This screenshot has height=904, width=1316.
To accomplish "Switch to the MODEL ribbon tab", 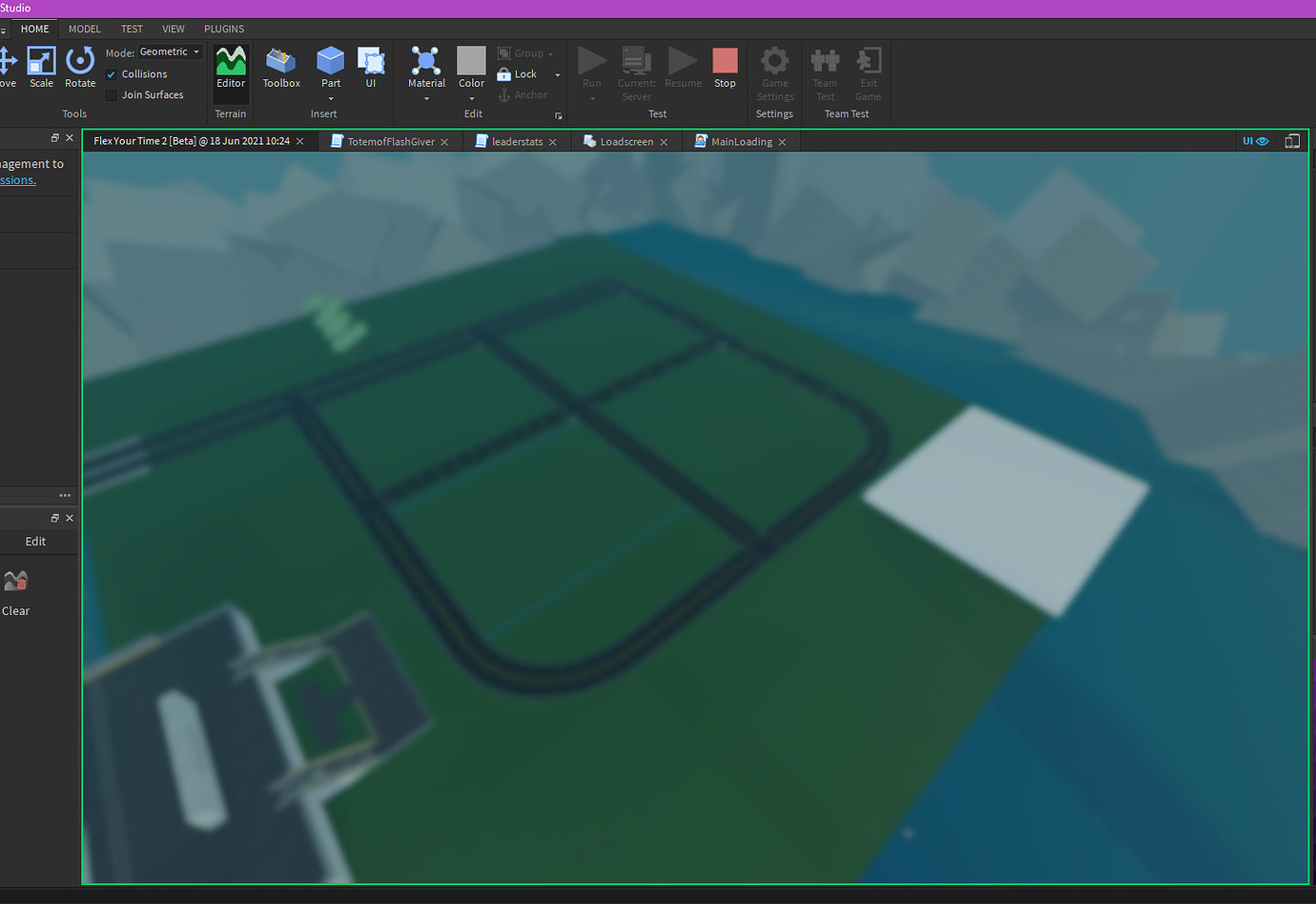I will click(84, 29).
